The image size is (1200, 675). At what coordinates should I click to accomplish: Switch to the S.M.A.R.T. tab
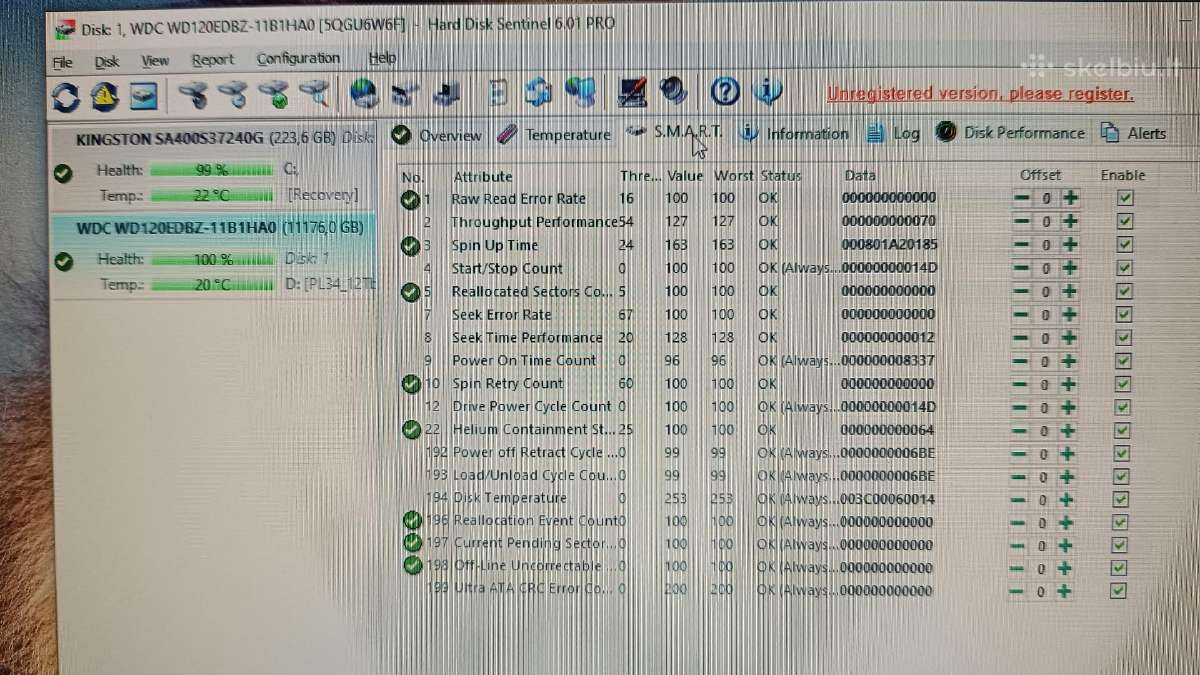[673, 132]
